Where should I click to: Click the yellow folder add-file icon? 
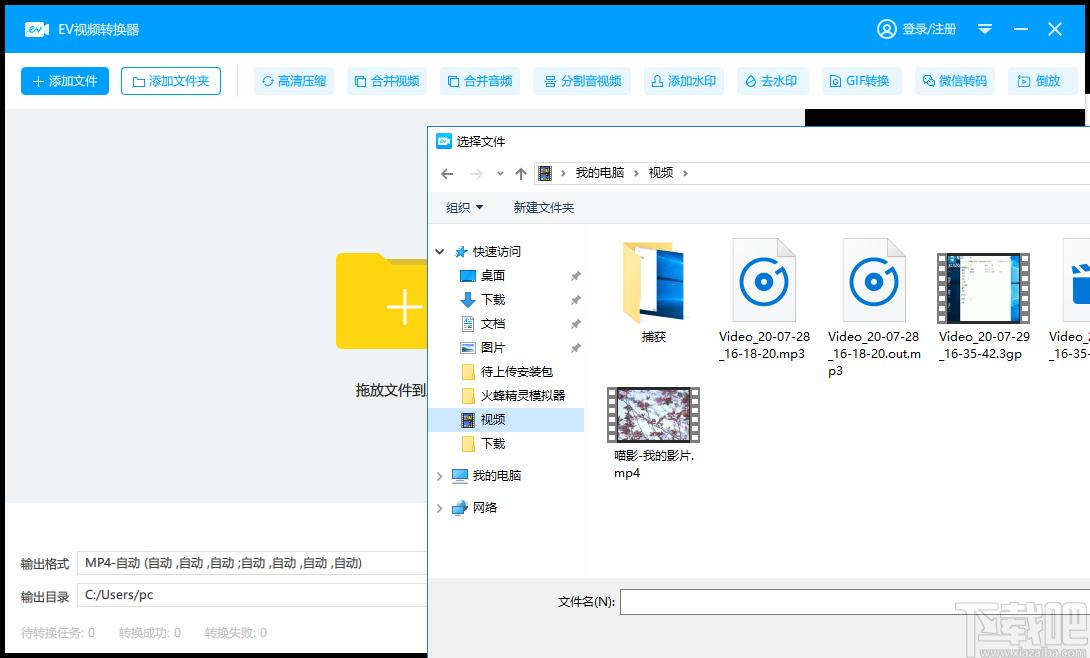coord(381,302)
